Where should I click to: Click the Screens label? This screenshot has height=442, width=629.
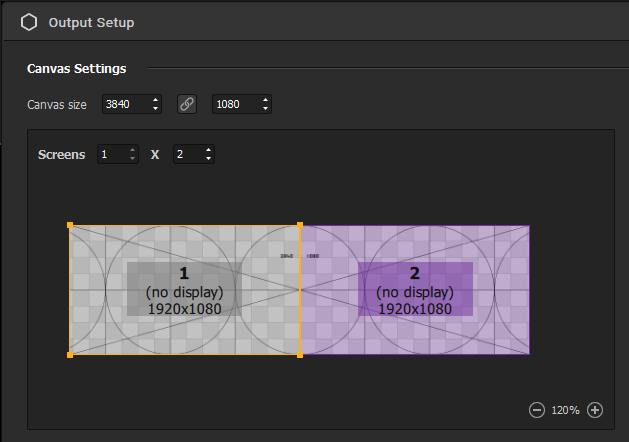tap(61, 155)
